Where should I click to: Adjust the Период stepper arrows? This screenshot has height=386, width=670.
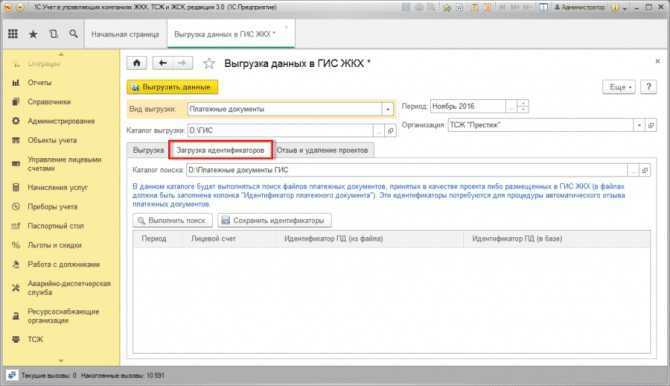tap(523, 106)
